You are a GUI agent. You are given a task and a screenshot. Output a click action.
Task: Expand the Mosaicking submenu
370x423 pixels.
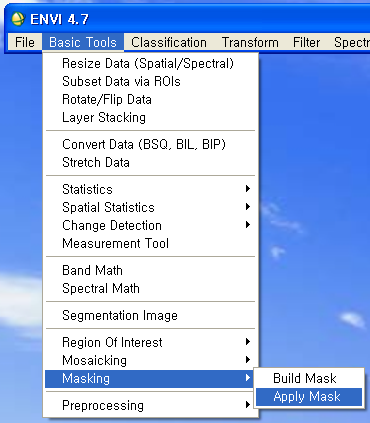150,360
